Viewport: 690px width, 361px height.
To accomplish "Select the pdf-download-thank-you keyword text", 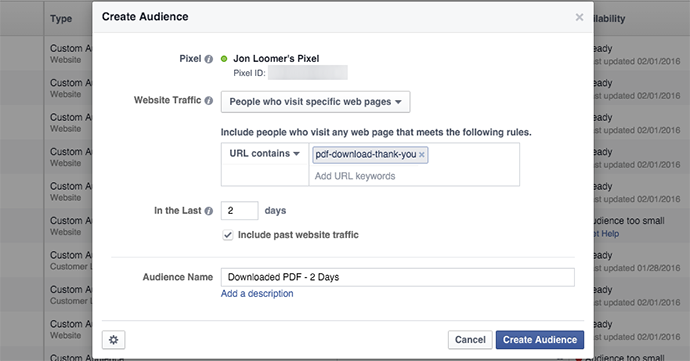I will (366, 155).
